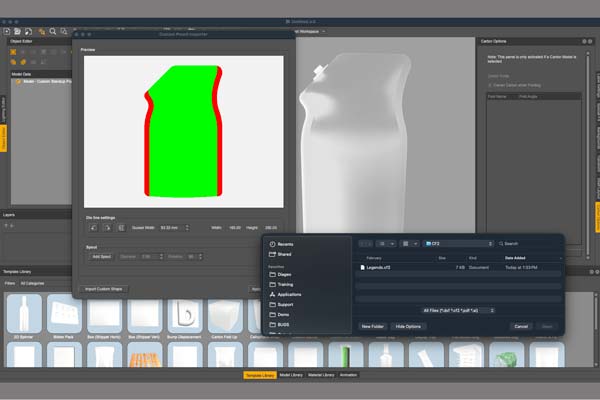Screen dimensions: 600x400
Task: Click the first die line rotate icon
Action: coord(94,227)
